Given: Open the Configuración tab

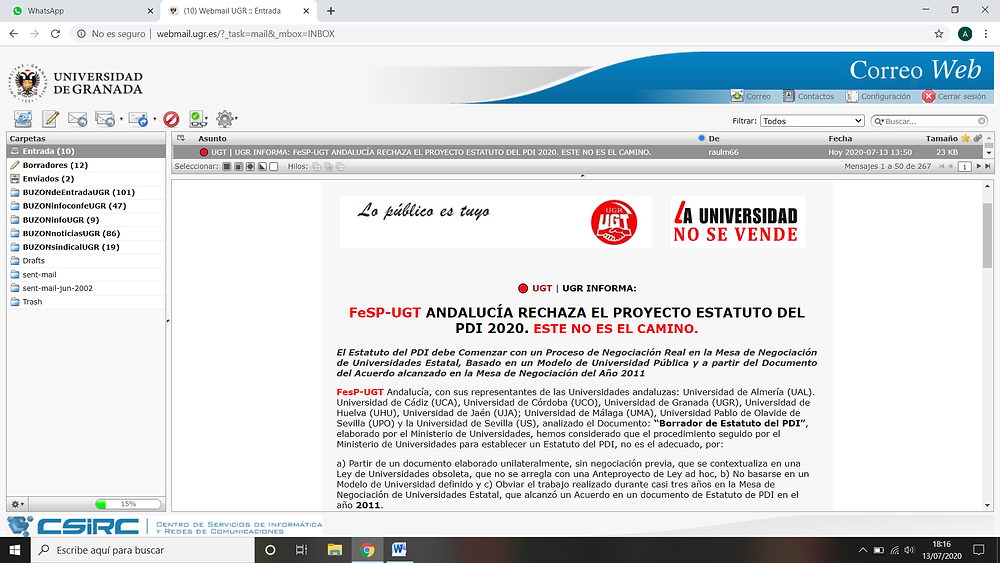Looking at the screenshot, I should click(x=878, y=96).
